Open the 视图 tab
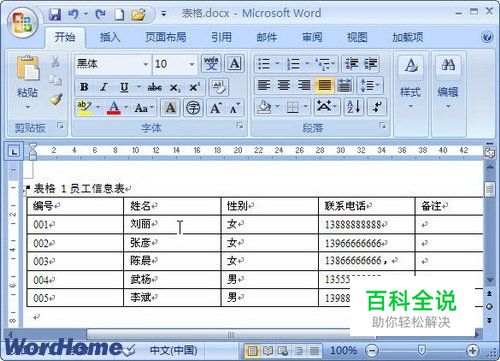Screen dimensions: 500x361 coord(357,37)
